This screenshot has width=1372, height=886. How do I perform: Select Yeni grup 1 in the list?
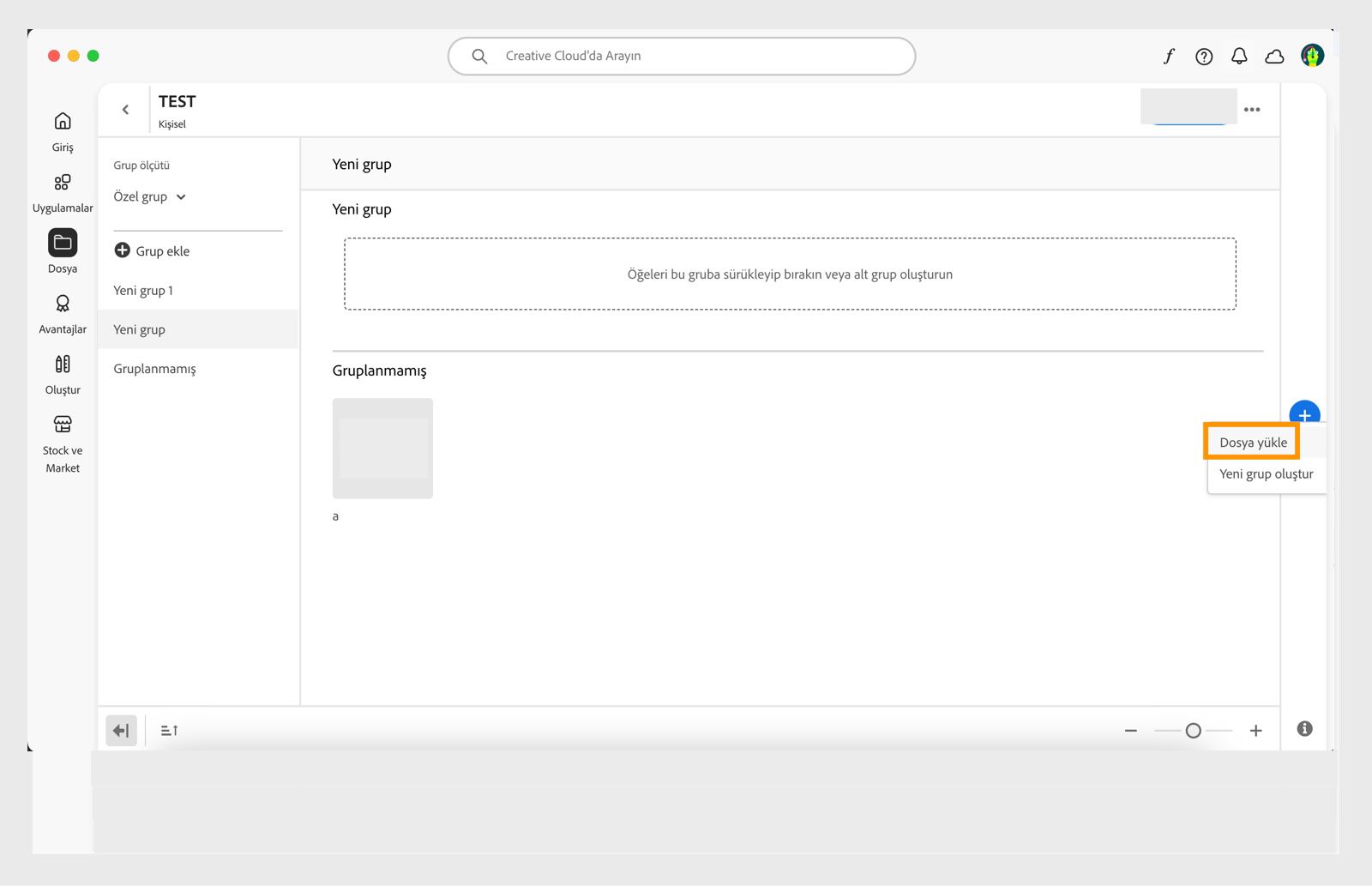coord(198,291)
